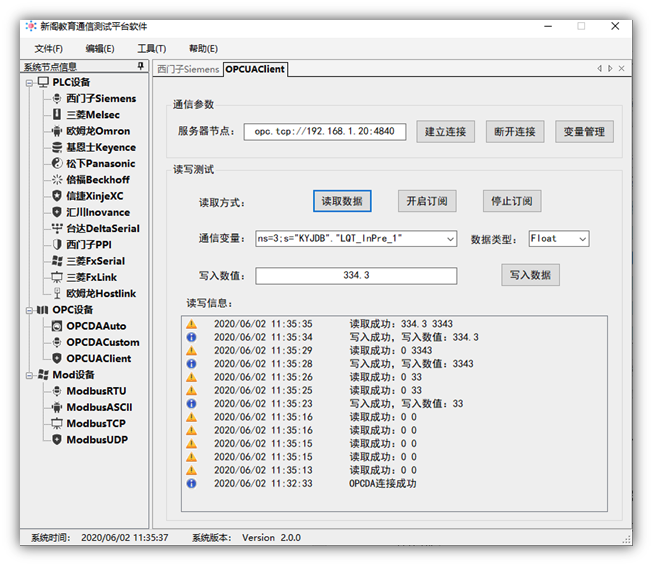This screenshot has width=653, height=566.
Task: Click the 三菱Melsec tree icon
Action: (57, 115)
